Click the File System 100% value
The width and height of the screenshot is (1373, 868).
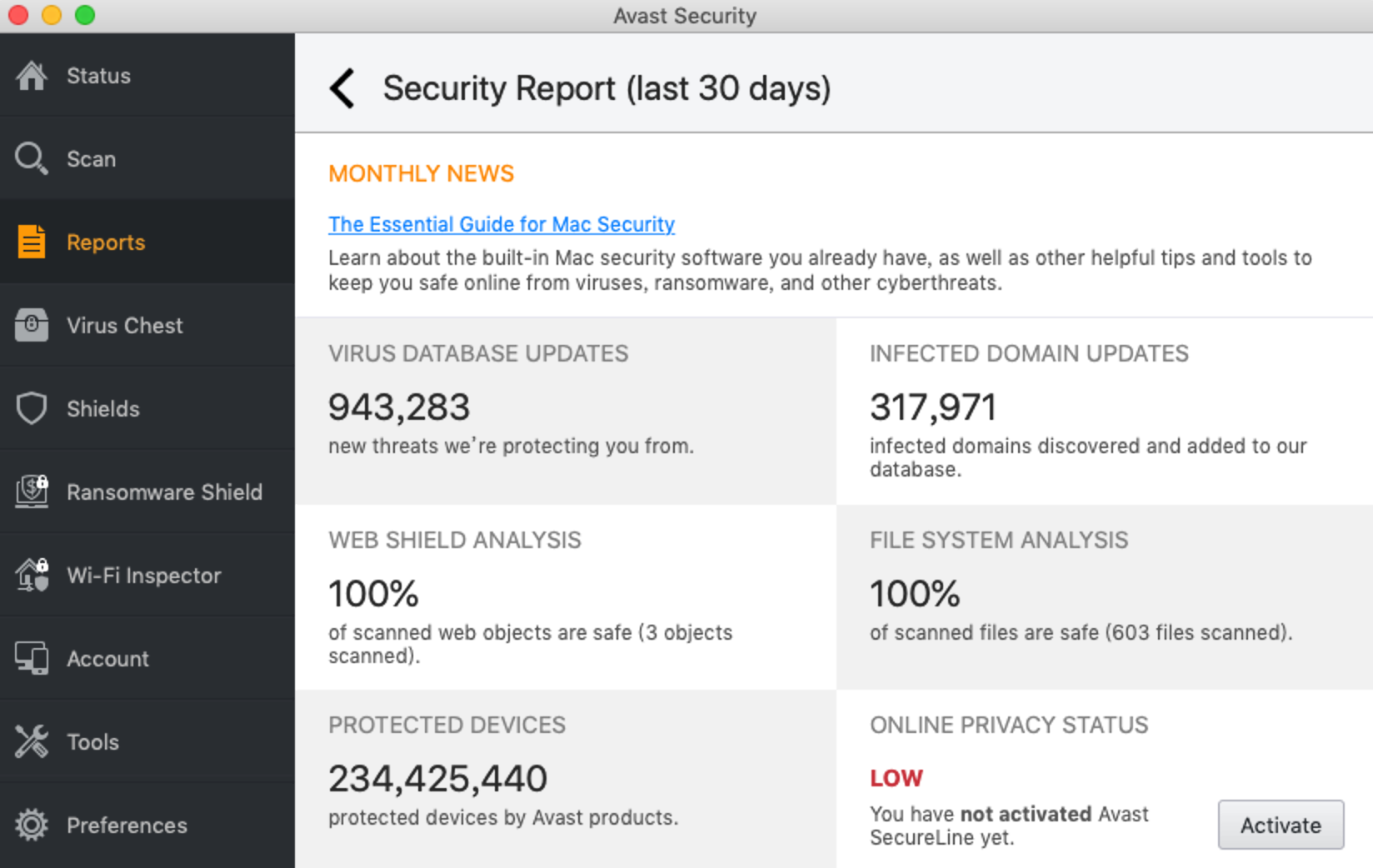(x=915, y=594)
